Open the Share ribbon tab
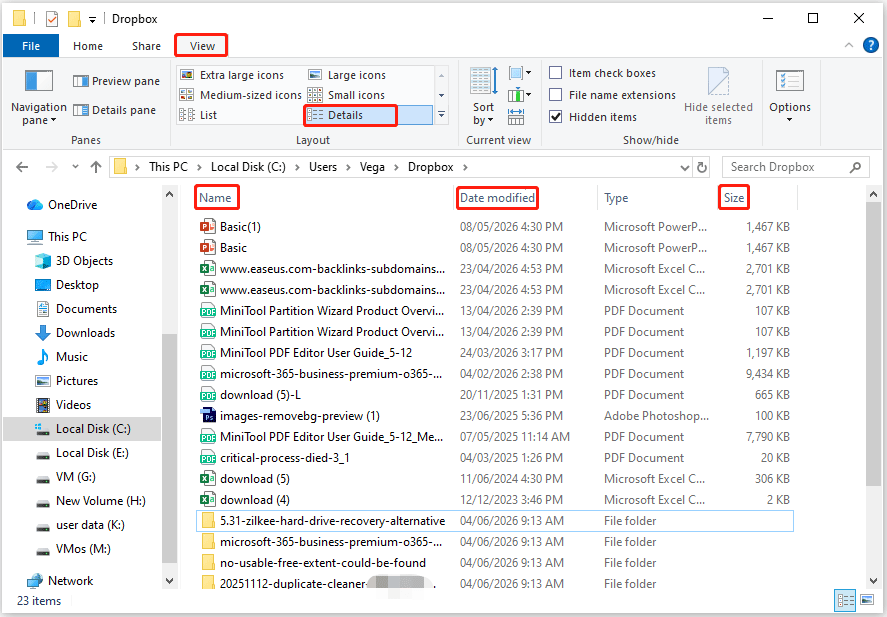The image size is (887, 617). tap(146, 46)
